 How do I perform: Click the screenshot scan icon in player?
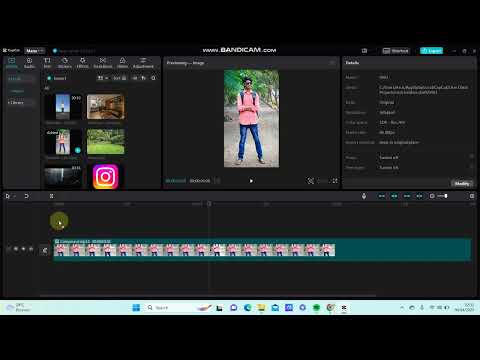(311, 181)
